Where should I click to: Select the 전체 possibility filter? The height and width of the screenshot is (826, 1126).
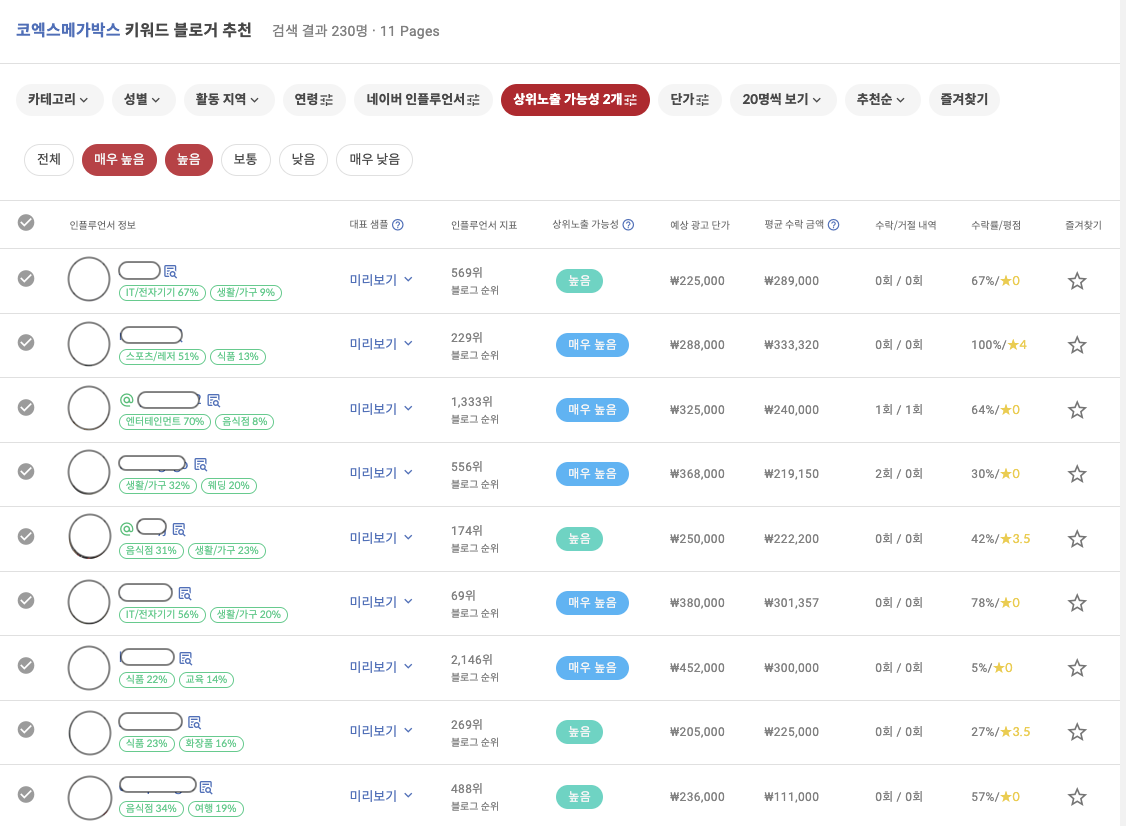tap(49, 159)
